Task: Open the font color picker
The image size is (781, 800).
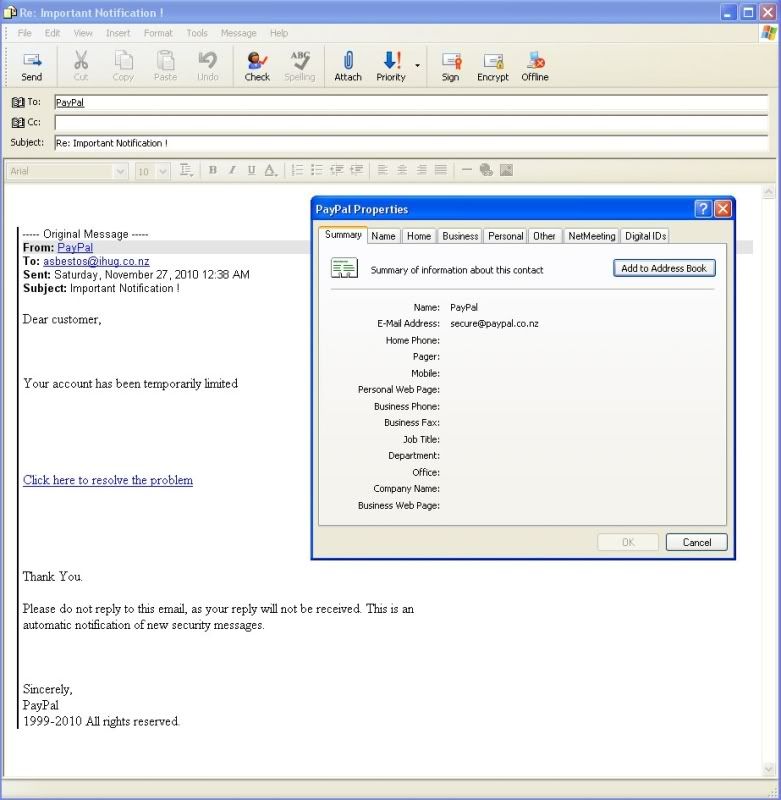Action: (x=270, y=171)
